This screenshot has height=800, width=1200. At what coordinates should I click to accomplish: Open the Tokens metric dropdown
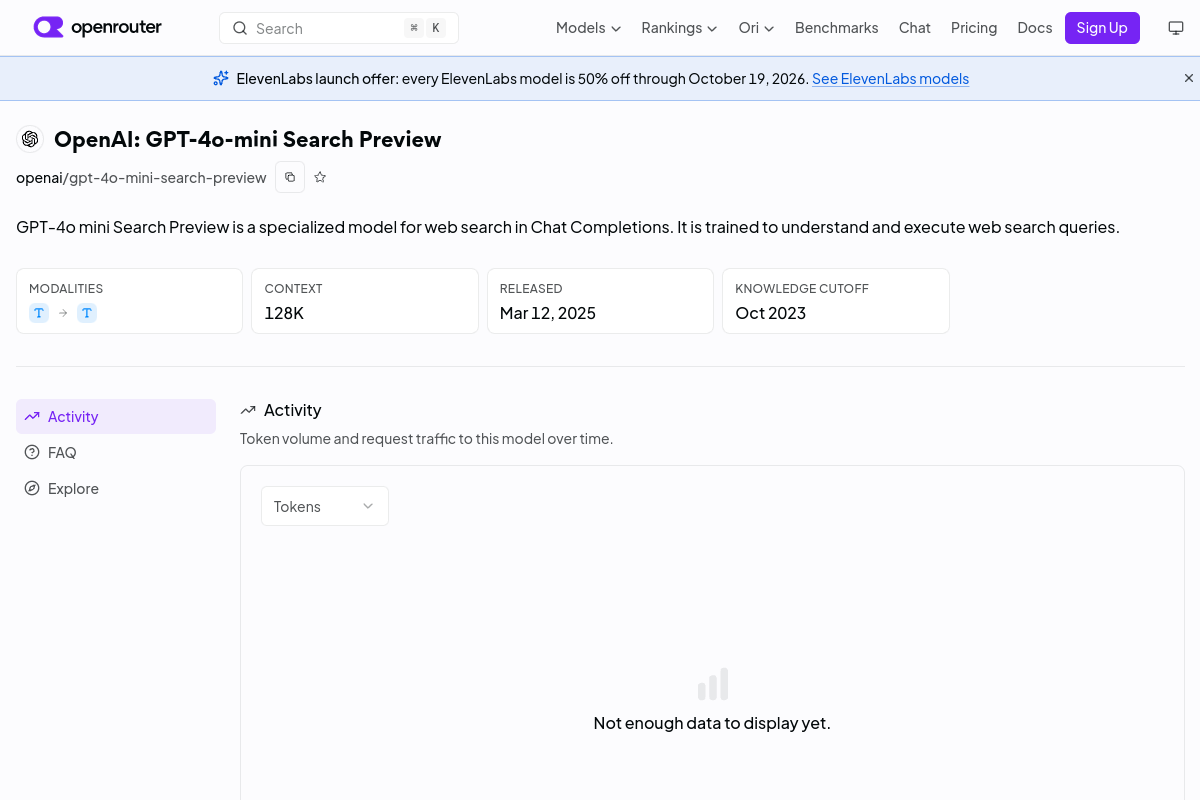[325, 506]
